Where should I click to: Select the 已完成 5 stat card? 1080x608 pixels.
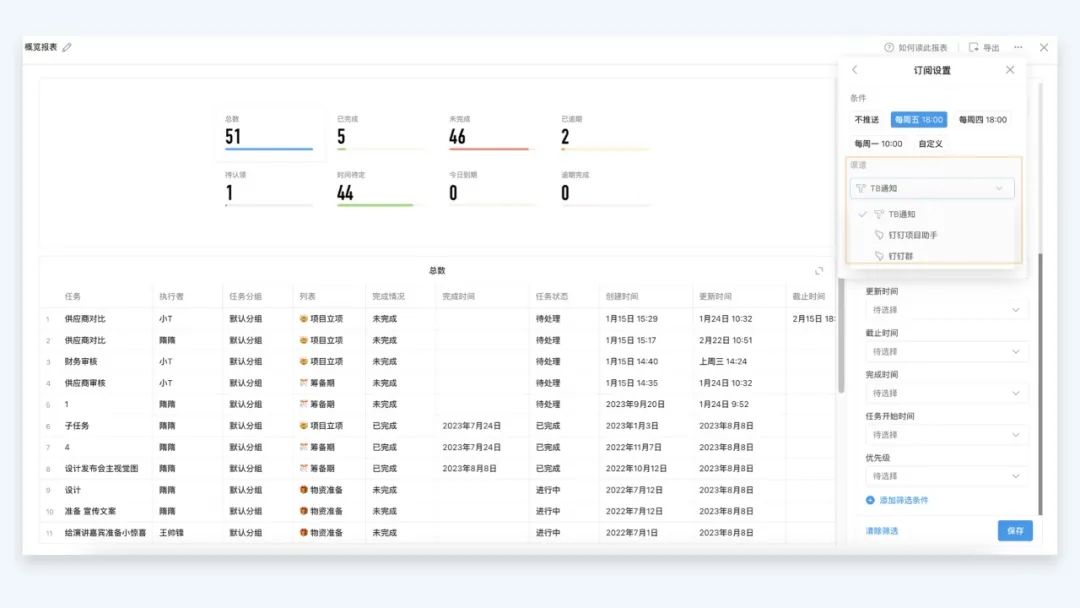tap(381, 132)
